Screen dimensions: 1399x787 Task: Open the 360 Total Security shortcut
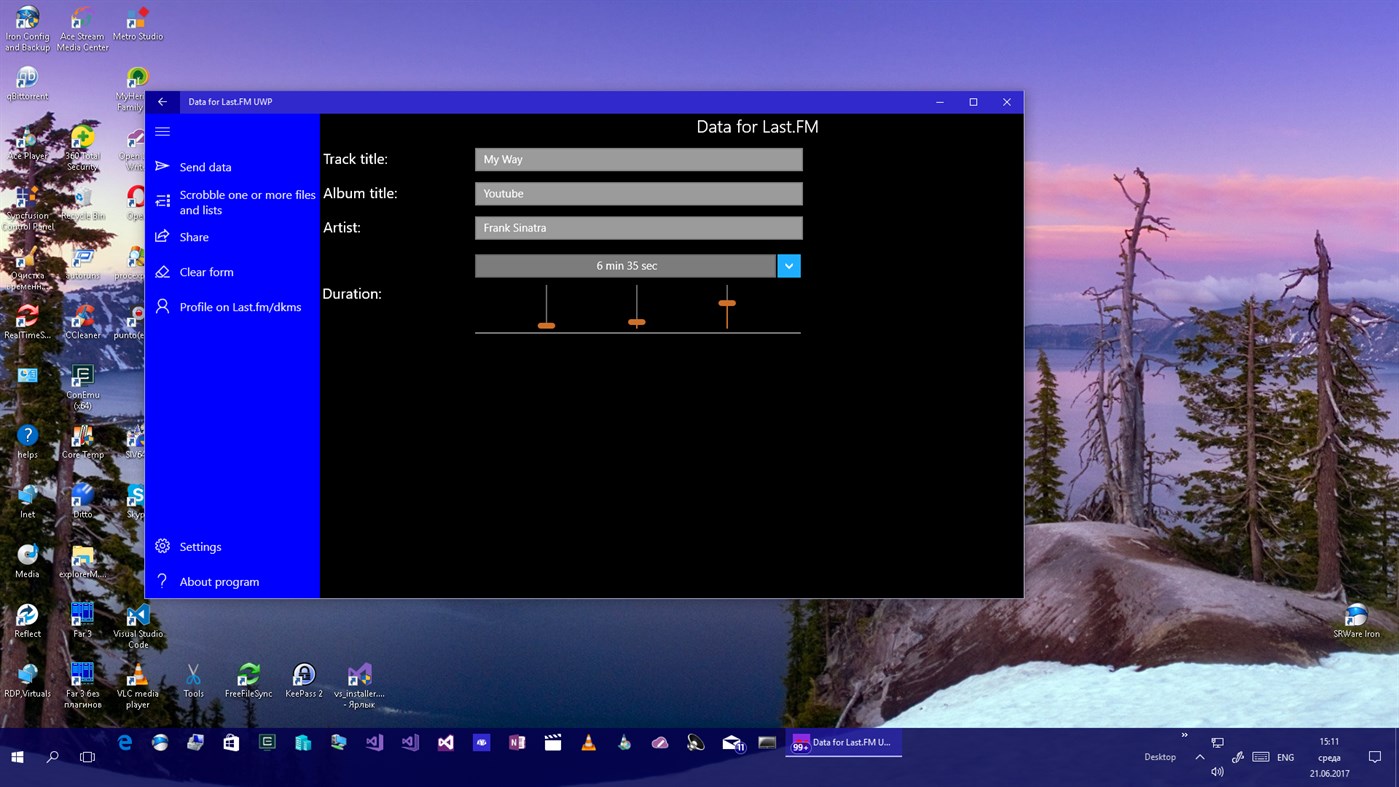[x=82, y=148]
